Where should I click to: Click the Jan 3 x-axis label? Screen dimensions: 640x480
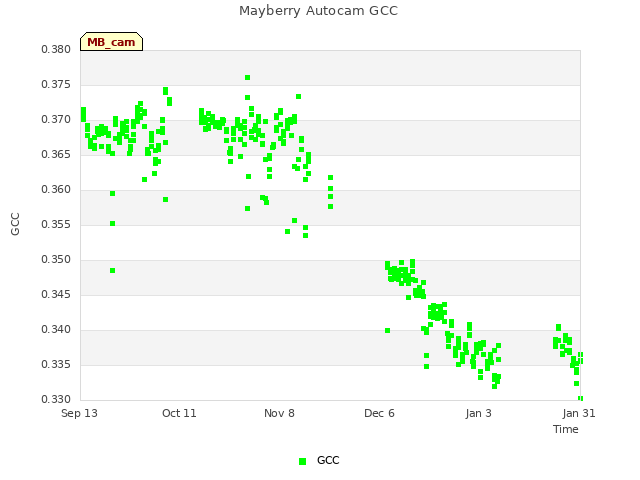tap(478, 413)
